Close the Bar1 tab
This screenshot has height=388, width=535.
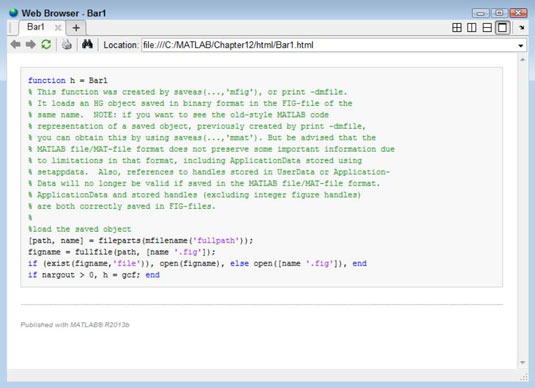pyautogui.click(x=58, y=28)
